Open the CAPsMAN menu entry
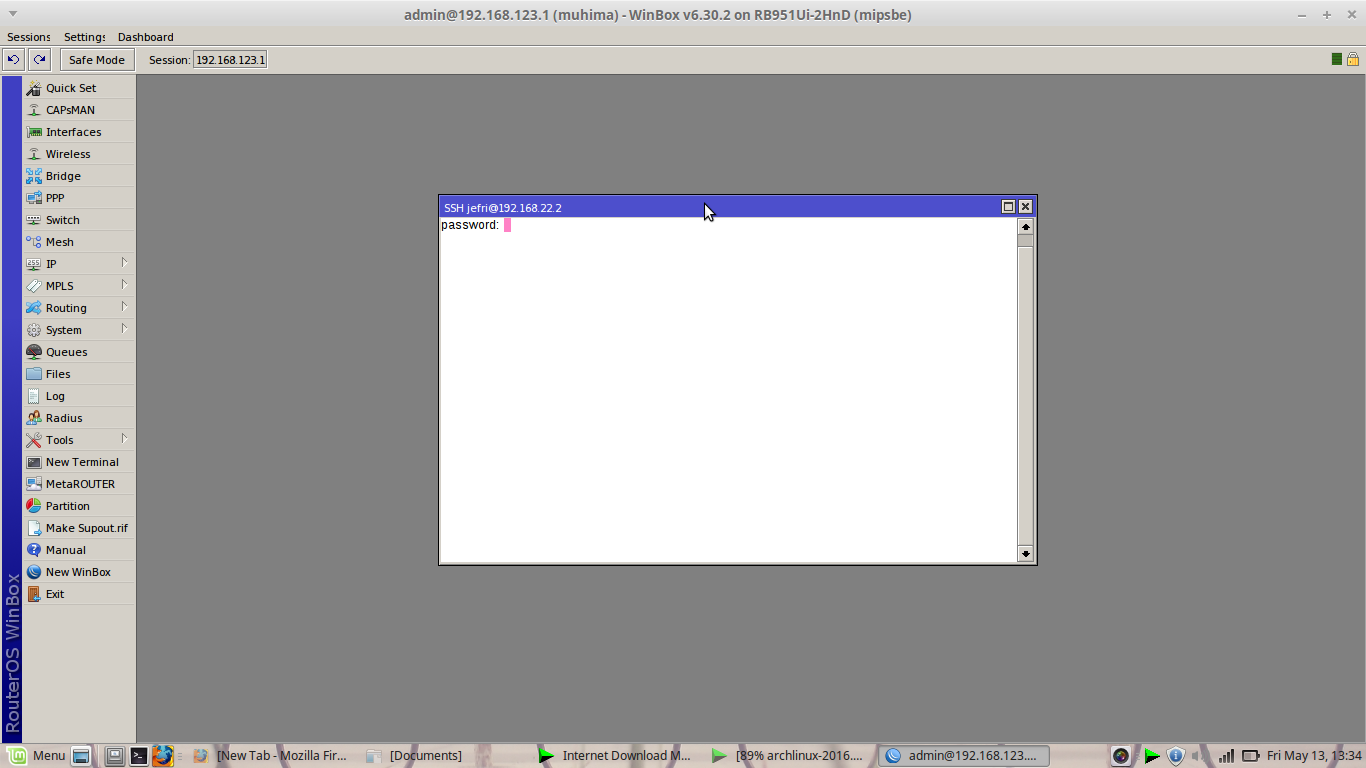1366x768 pixels. (x=78, y=110)
